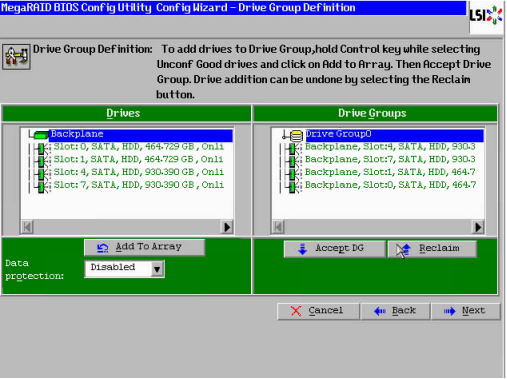This screenshot has height=379, width=507.
Task: Click right arrow of Drives list scrollbar
Action: click(227, 227)
